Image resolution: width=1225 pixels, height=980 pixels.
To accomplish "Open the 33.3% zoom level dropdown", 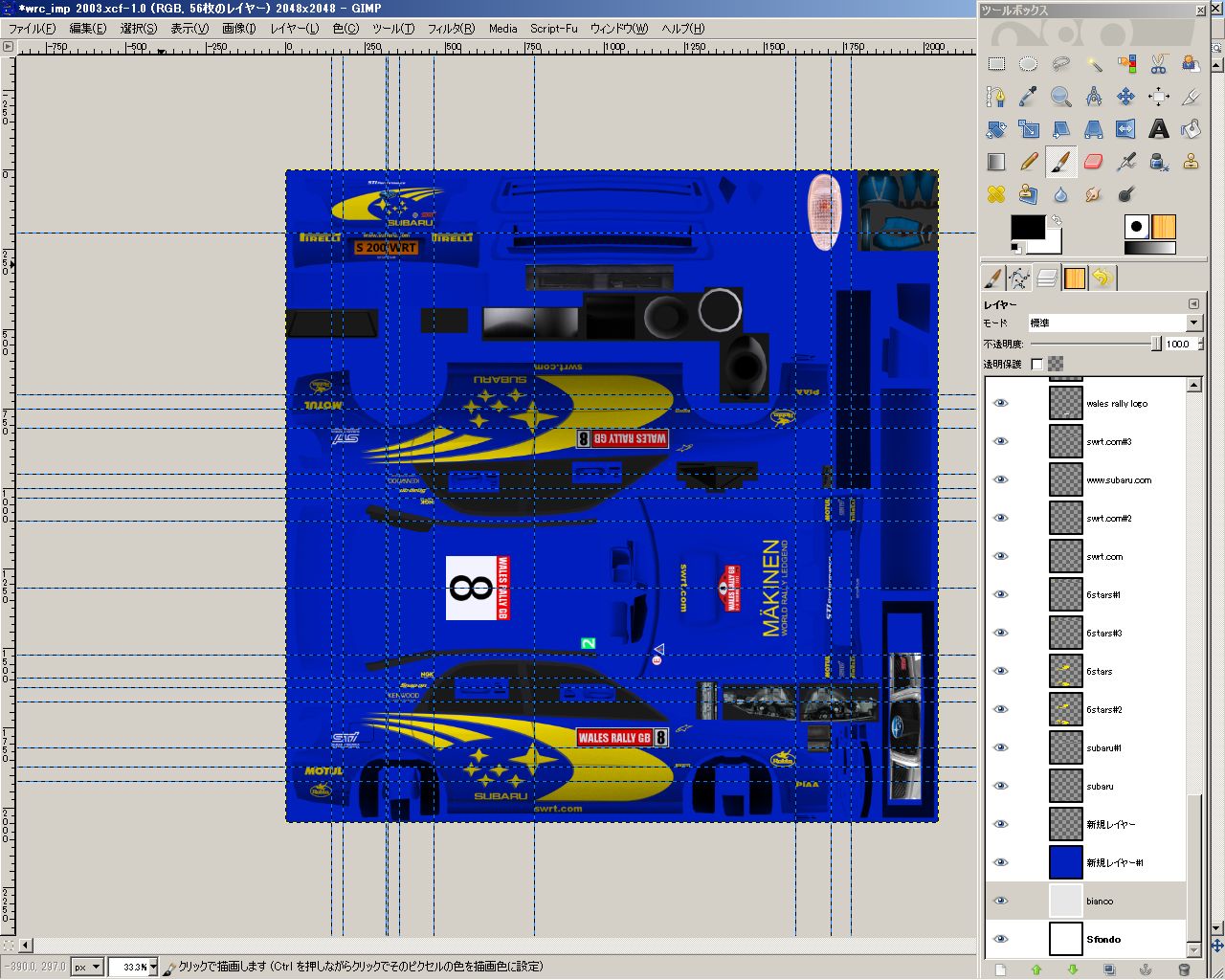I will tap(152, 968).
